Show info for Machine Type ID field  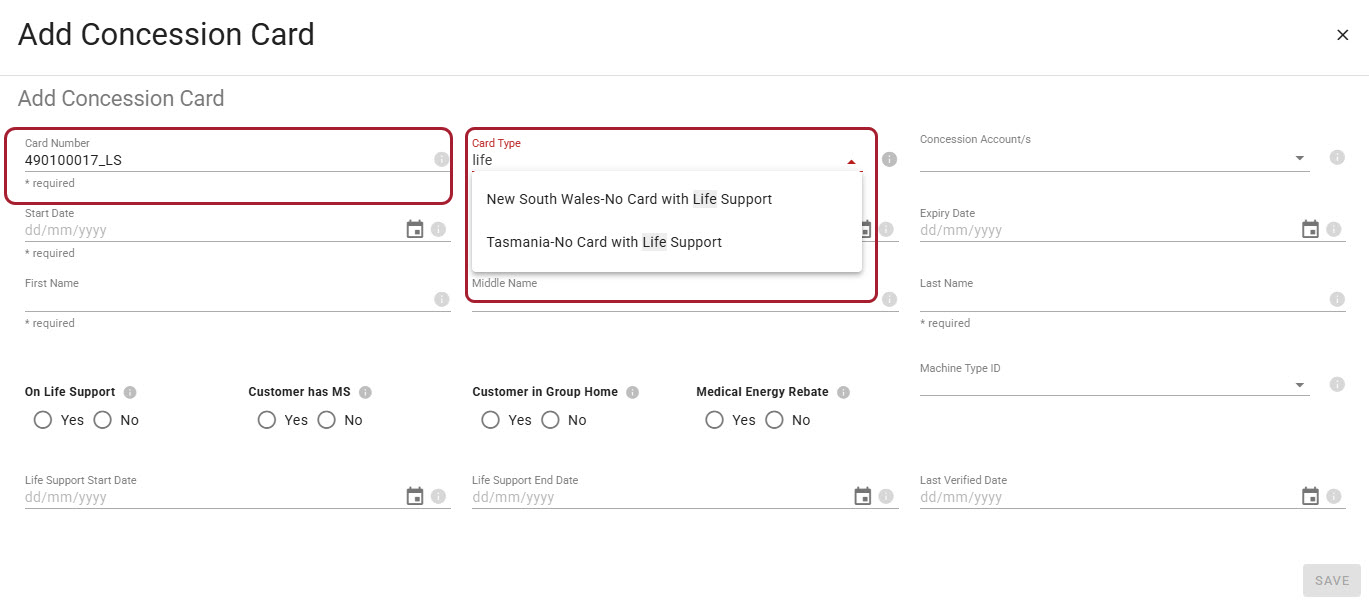[x=1337, y=384]
